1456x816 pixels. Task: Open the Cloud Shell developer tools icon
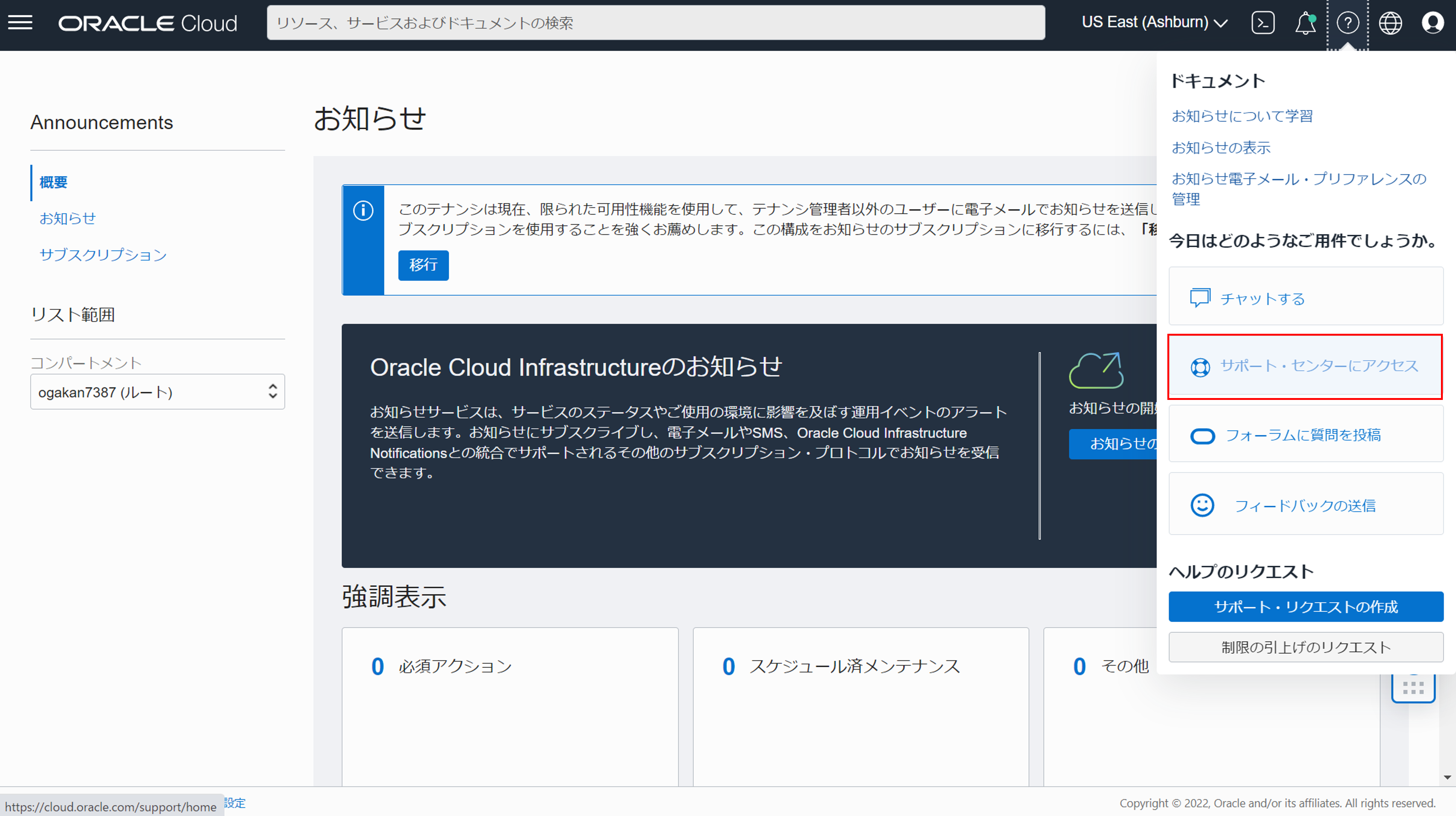click(x=1263, y=23)
